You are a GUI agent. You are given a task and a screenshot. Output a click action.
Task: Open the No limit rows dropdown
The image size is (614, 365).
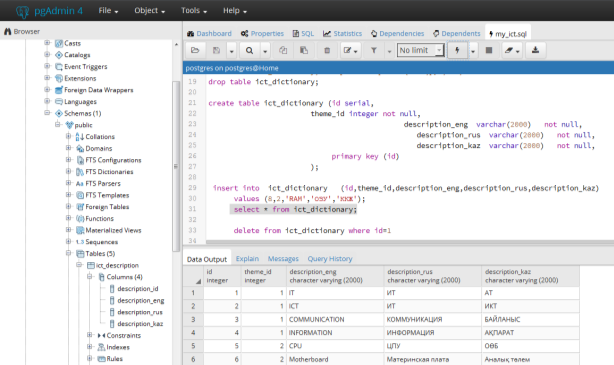pos(421,50)
